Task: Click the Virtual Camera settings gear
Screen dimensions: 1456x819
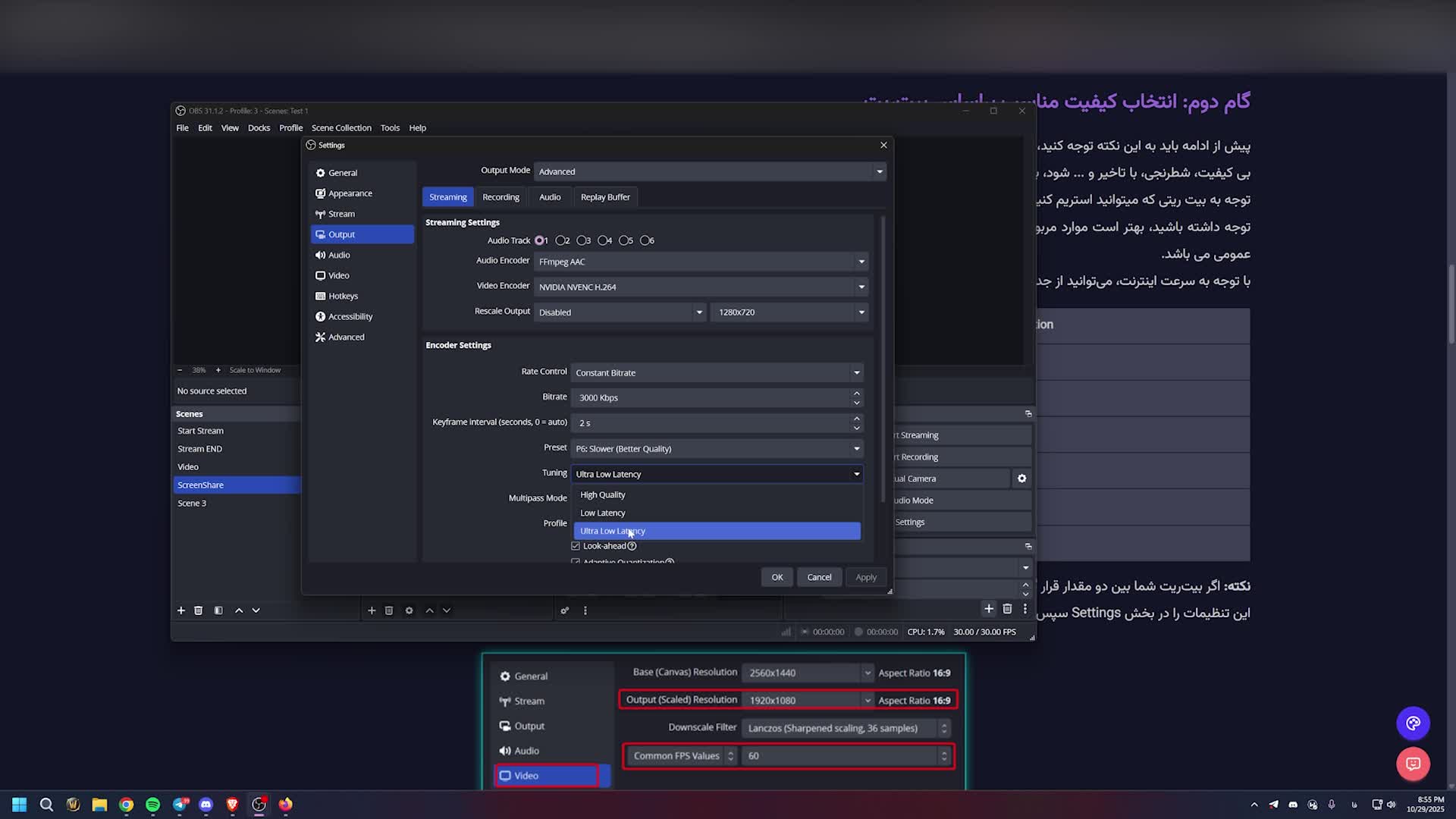Action: tap(1021, 479)
